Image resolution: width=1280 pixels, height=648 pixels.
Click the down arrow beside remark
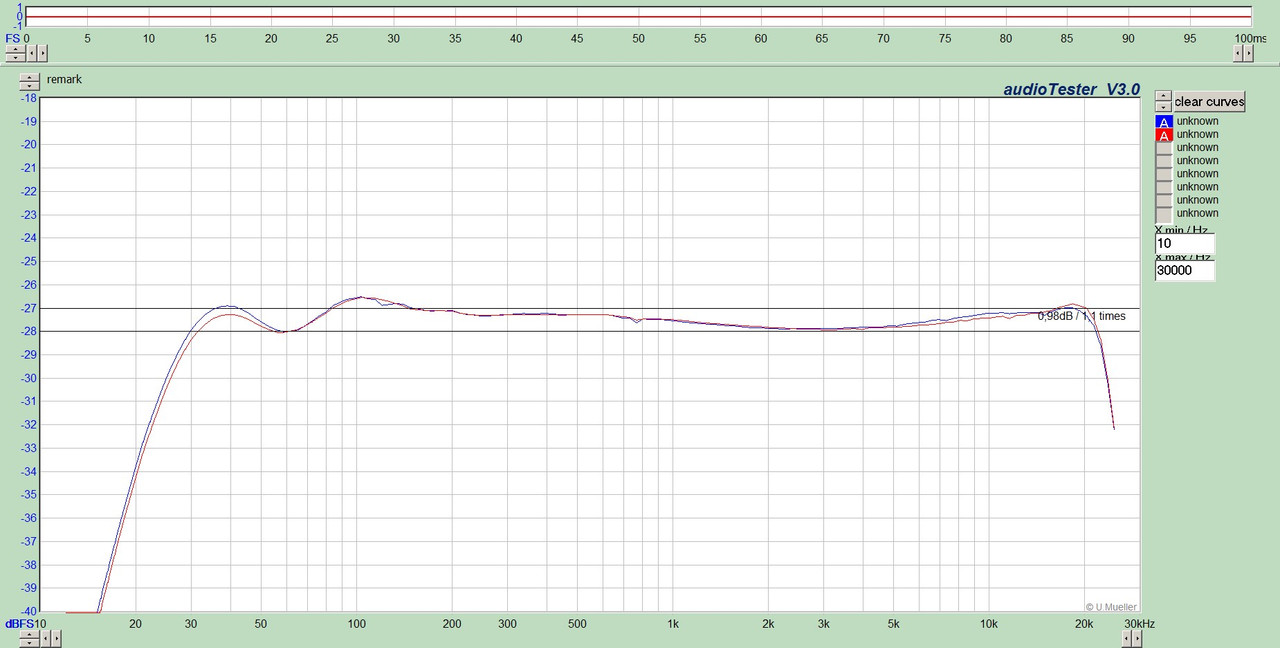click(30, 86)
